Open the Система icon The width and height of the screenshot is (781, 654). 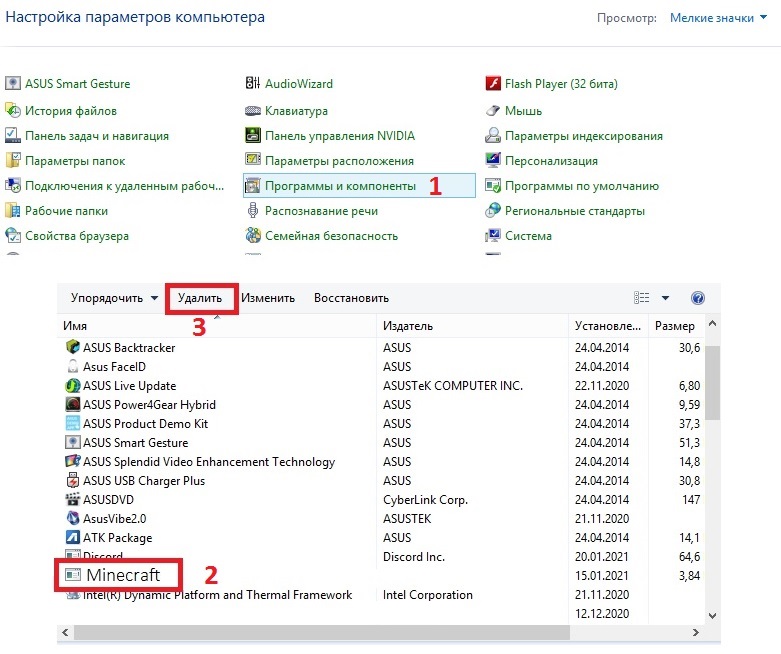coord(493,235)
